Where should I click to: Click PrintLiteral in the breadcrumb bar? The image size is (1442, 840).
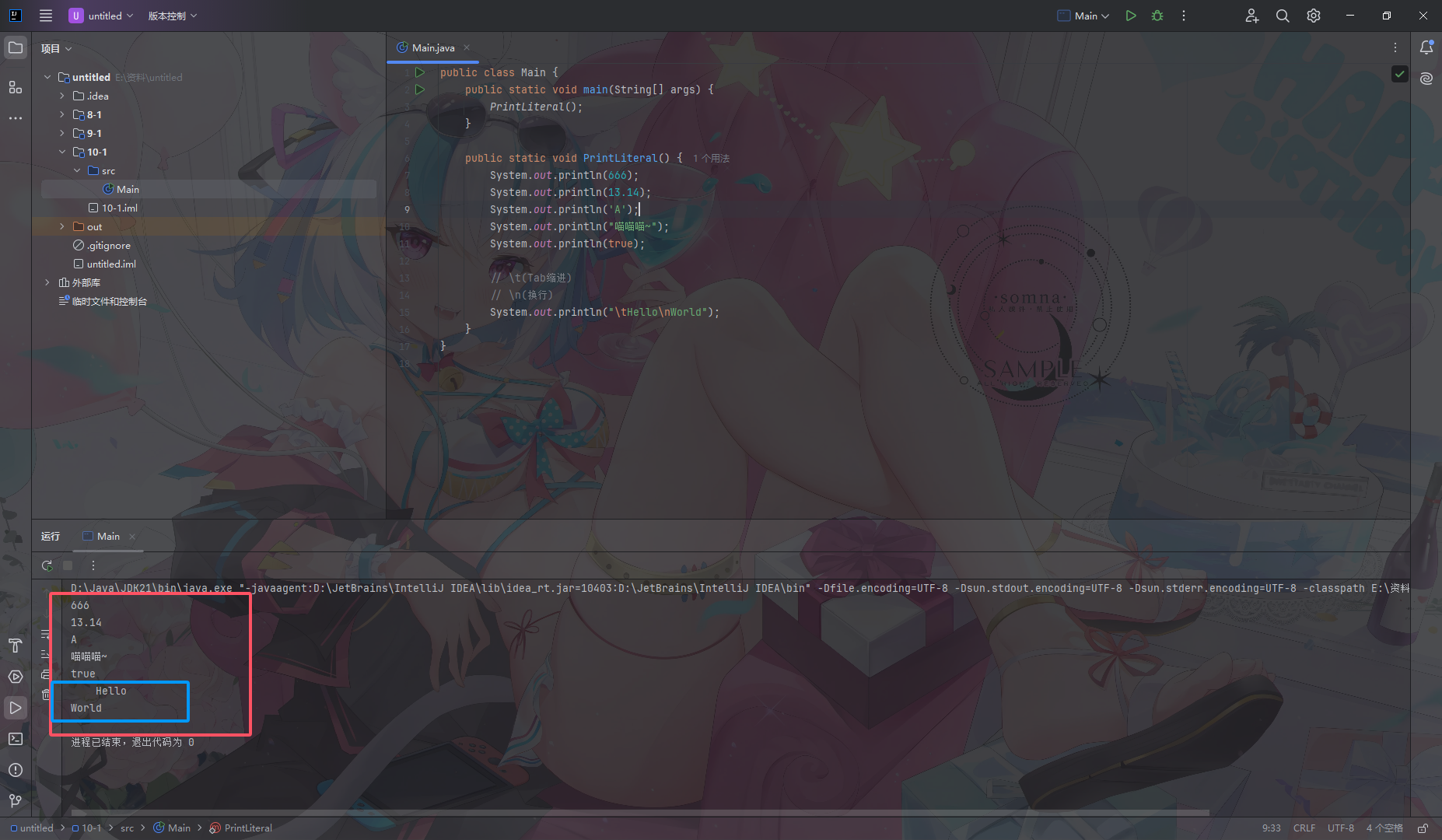pyautogui.click(x=247, y=828)
